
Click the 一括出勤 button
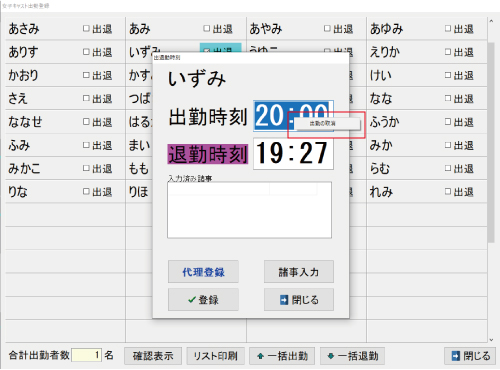tap(282, 356)
